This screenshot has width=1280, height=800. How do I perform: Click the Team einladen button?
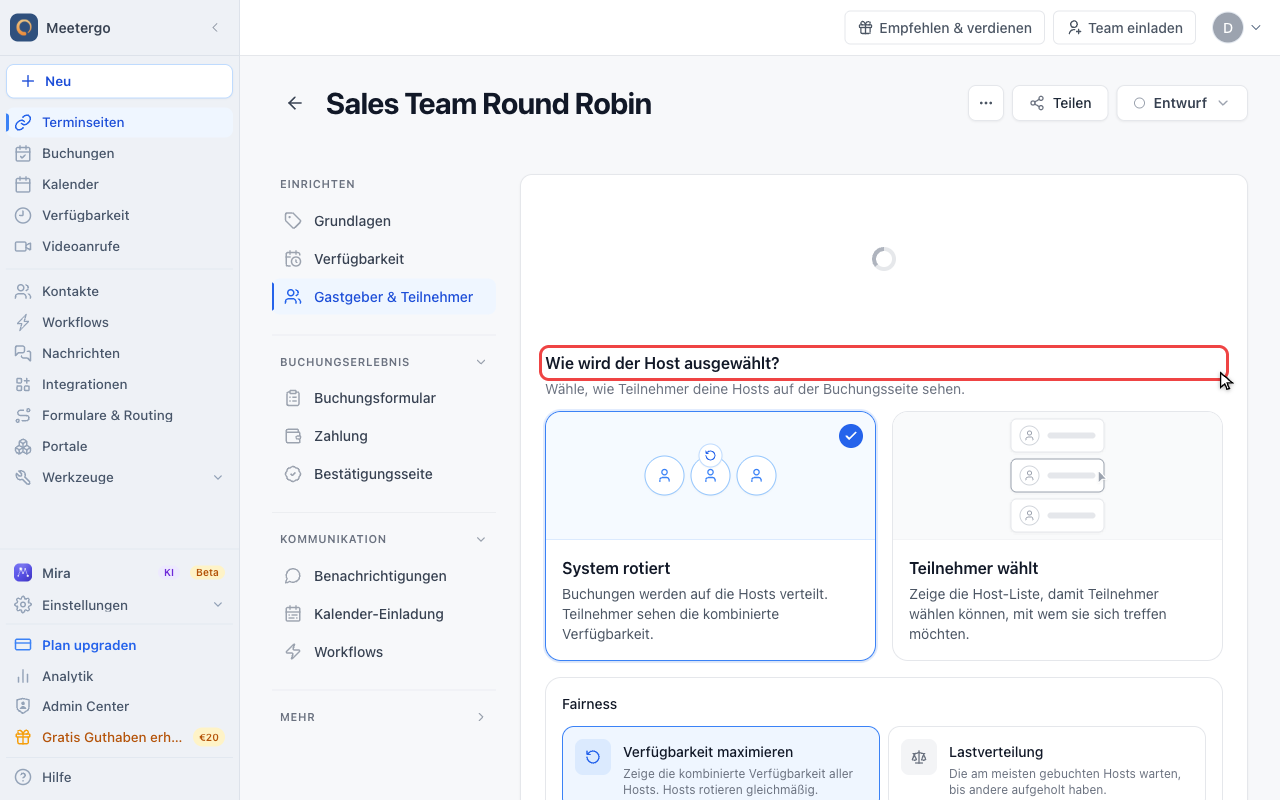pyautogui.click(x=1125, y=28)
